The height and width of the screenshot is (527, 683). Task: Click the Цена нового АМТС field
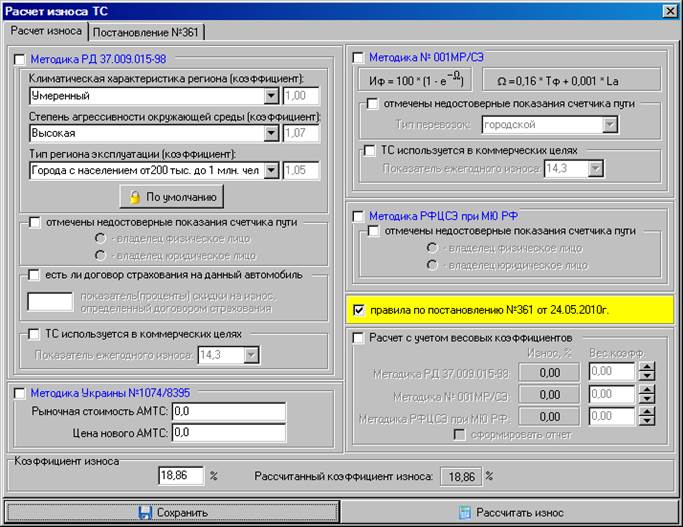(x=228, y=432)
